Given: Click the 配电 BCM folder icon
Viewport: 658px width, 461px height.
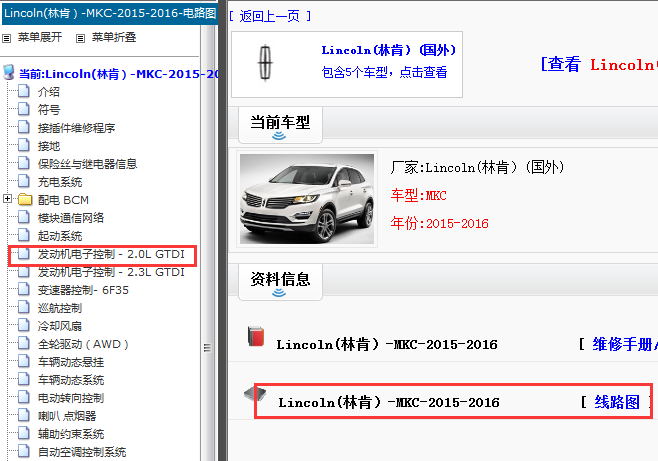Looking at the screenshot, I should click(25, 199).
